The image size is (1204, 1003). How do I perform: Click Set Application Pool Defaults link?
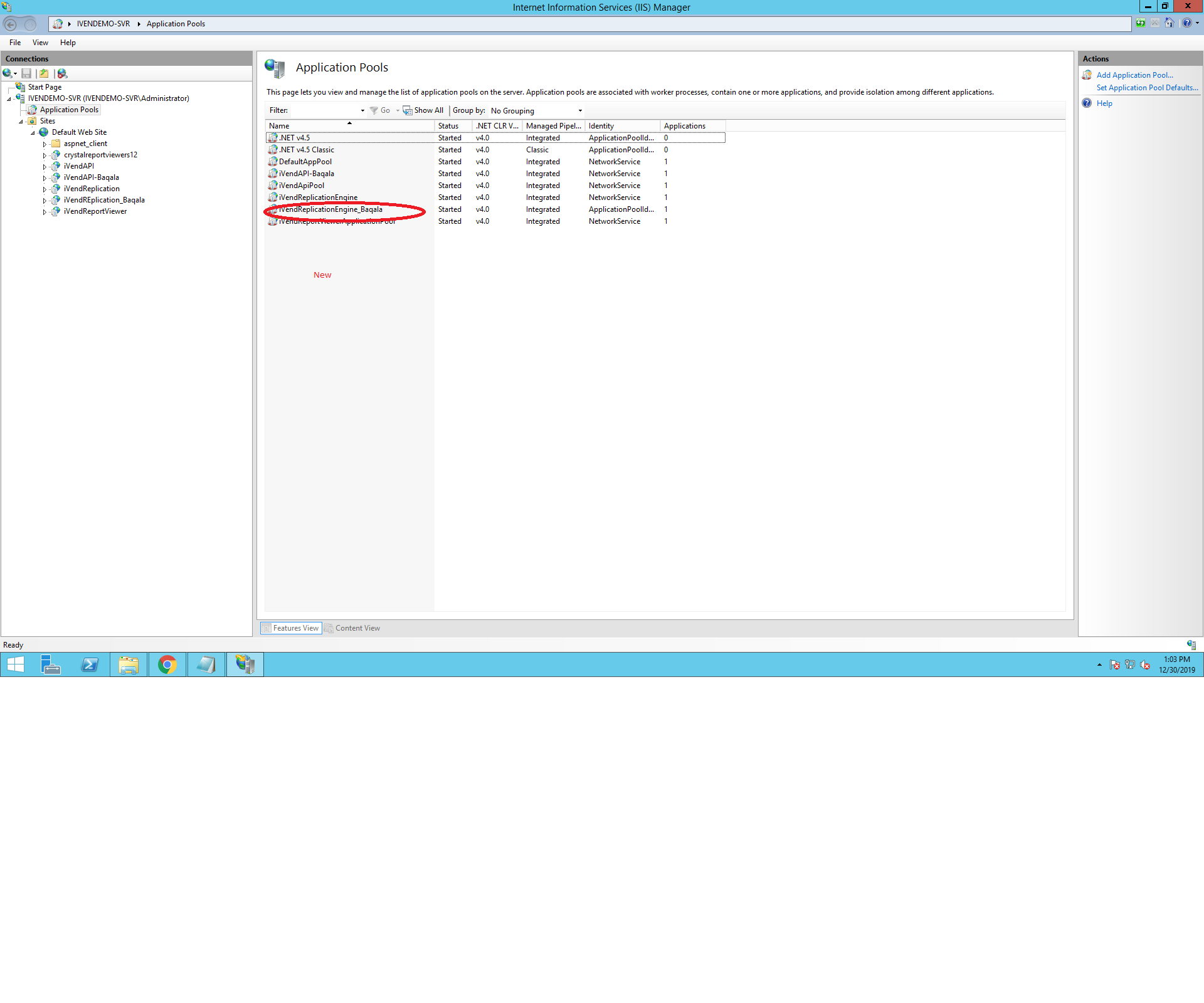[1147, 88]
